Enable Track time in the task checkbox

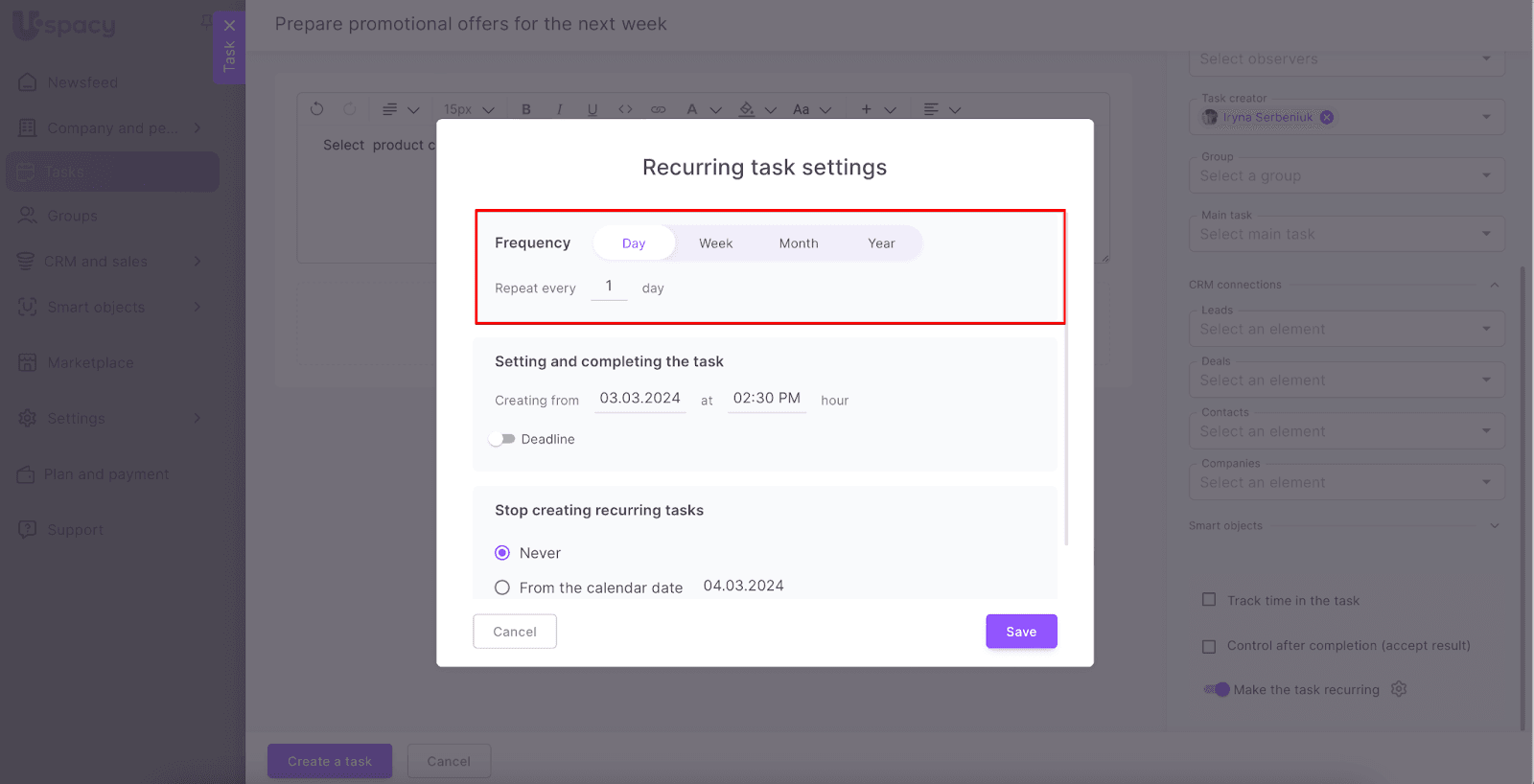click(1209, 600)
